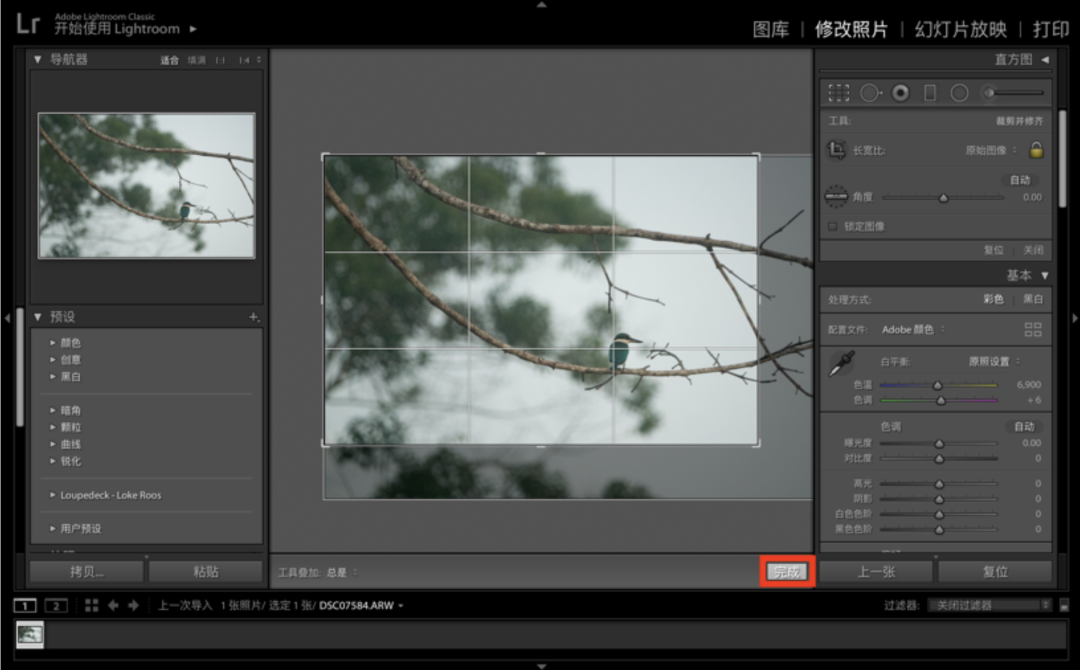The image size is (1080, 670).
Task: Click the 完成 button
Action: (787, 572)
